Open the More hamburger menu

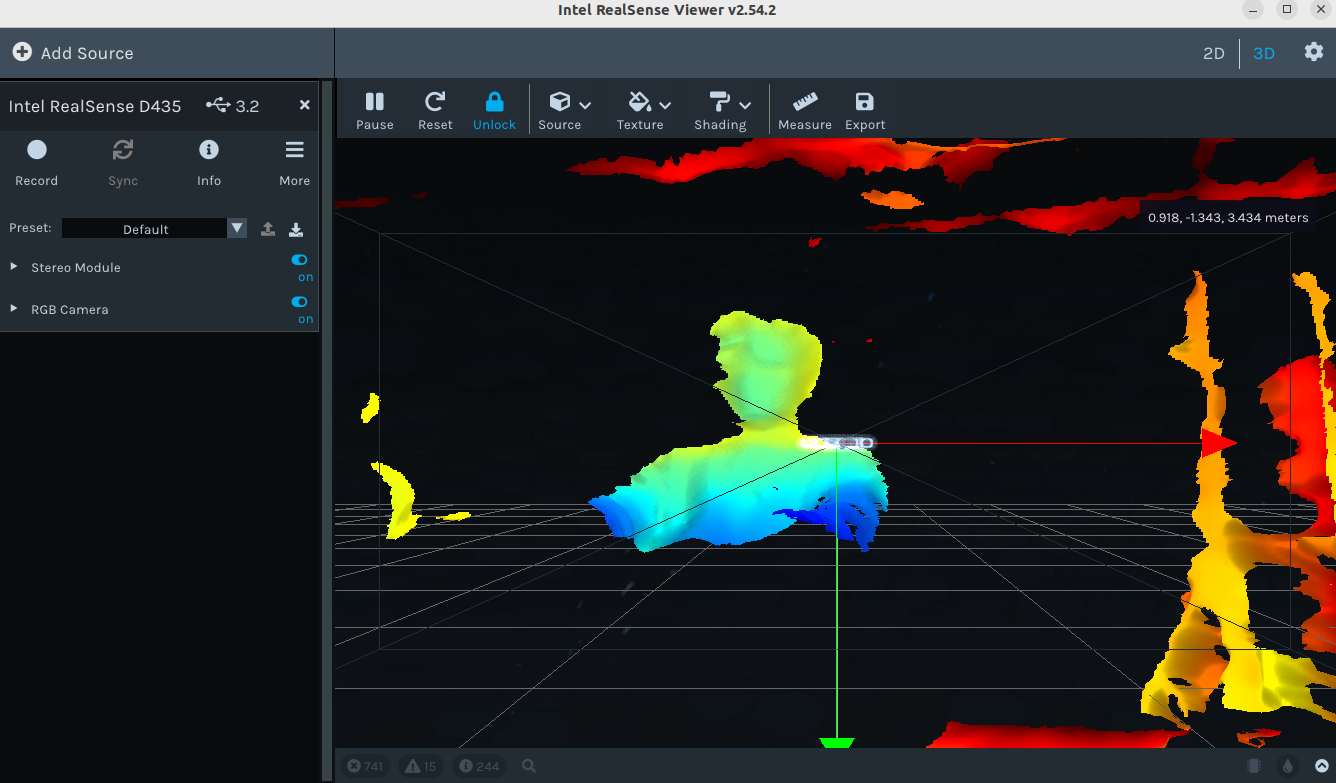[294, 163]
